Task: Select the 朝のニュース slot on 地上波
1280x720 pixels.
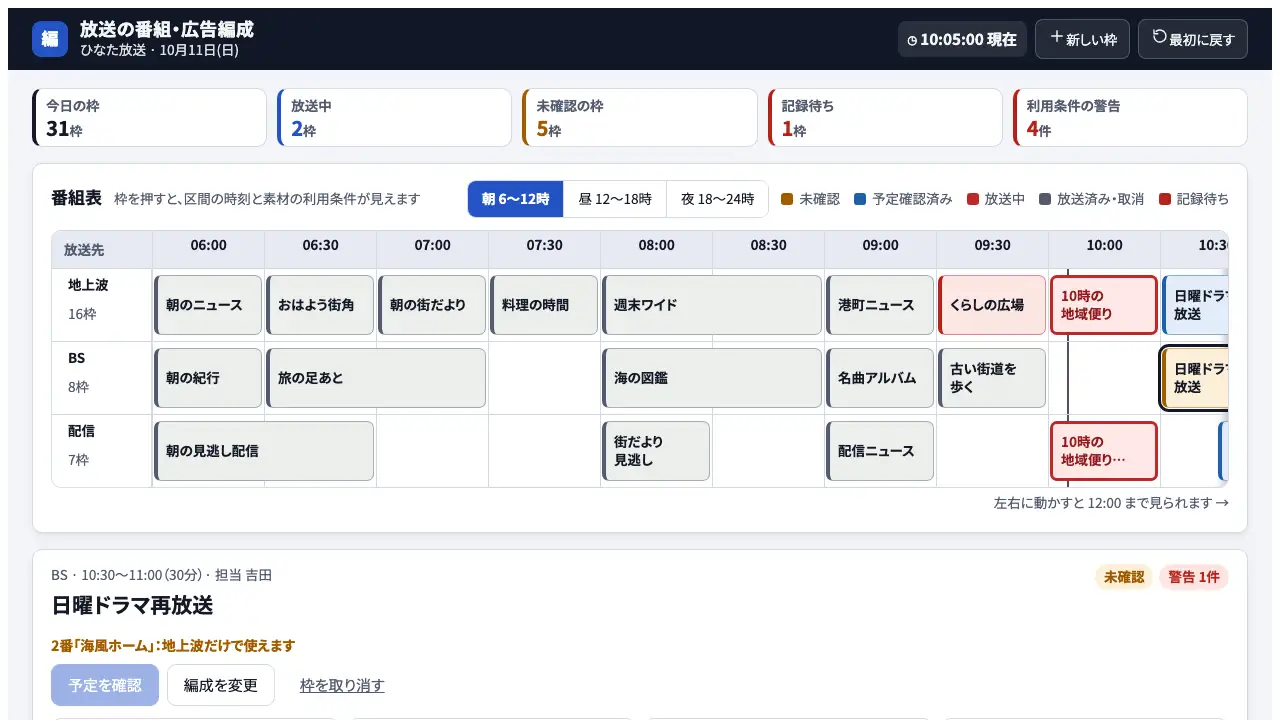Action: (208, 305)
